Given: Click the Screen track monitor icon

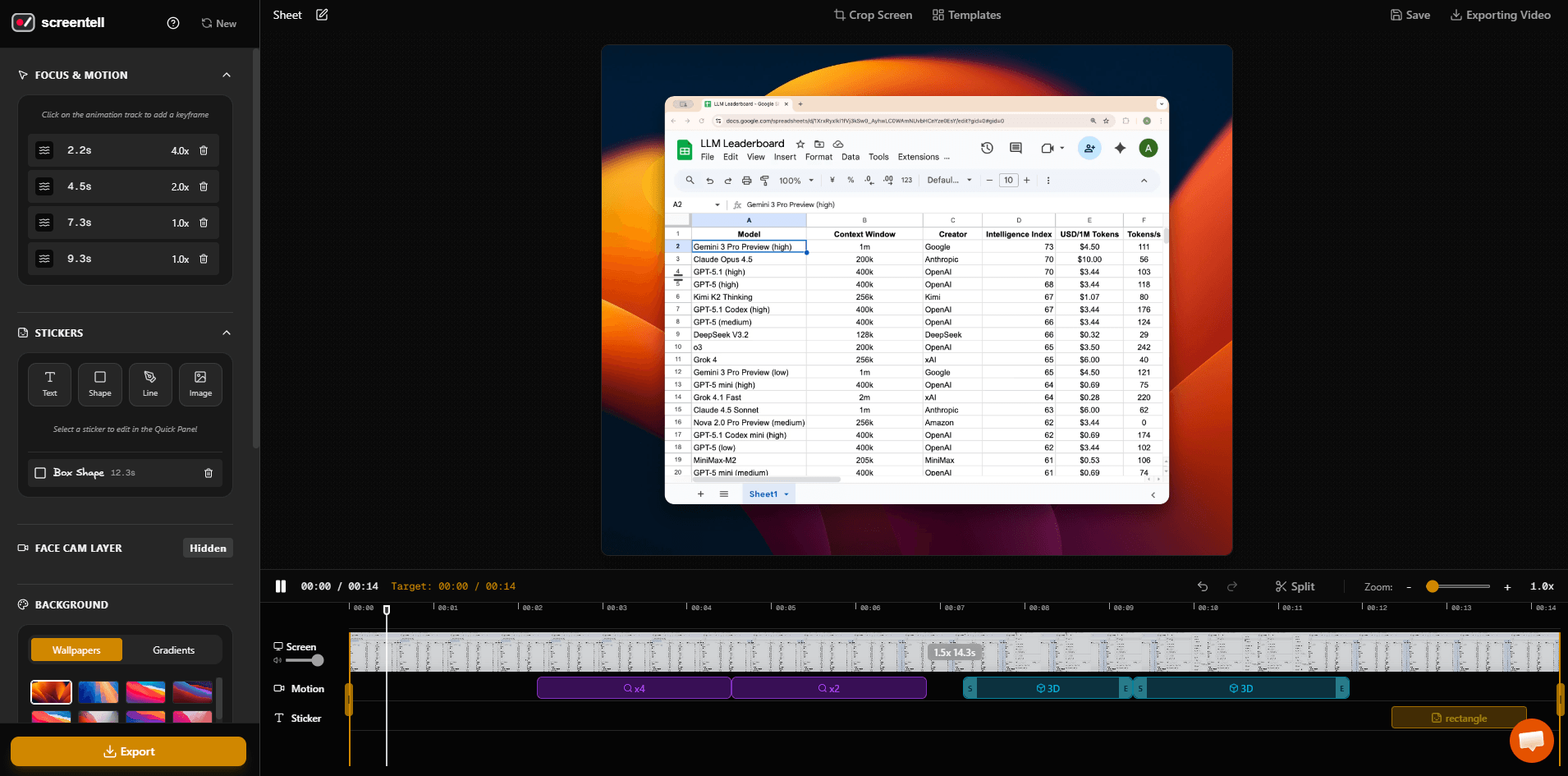Looking at the screenshot, I should pyautogui.click(x=278, y=646).
